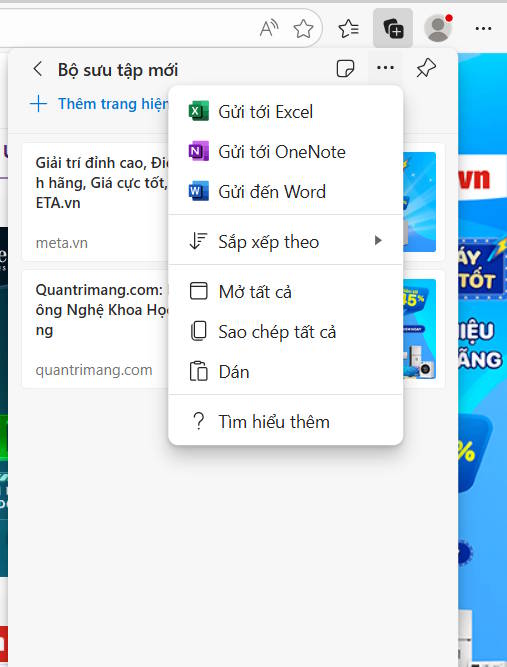Open collection more options ellipsis
507x667 pixels.
coord(385,68)
